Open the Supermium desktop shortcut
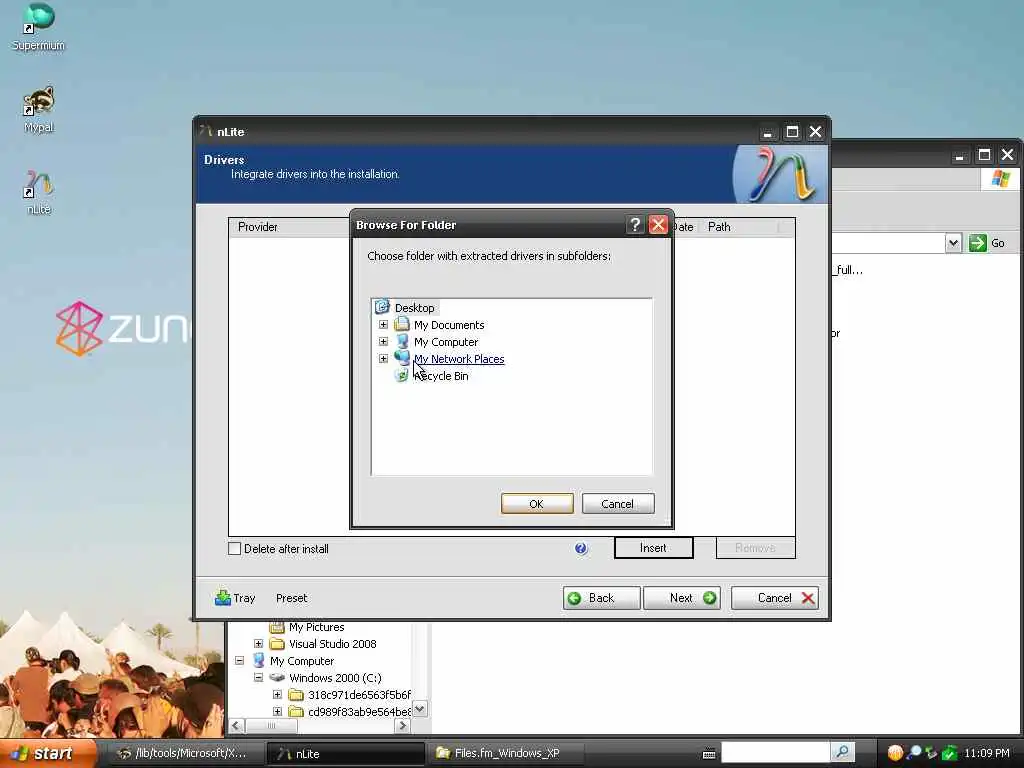1024x768 pixels. [38, 27]
